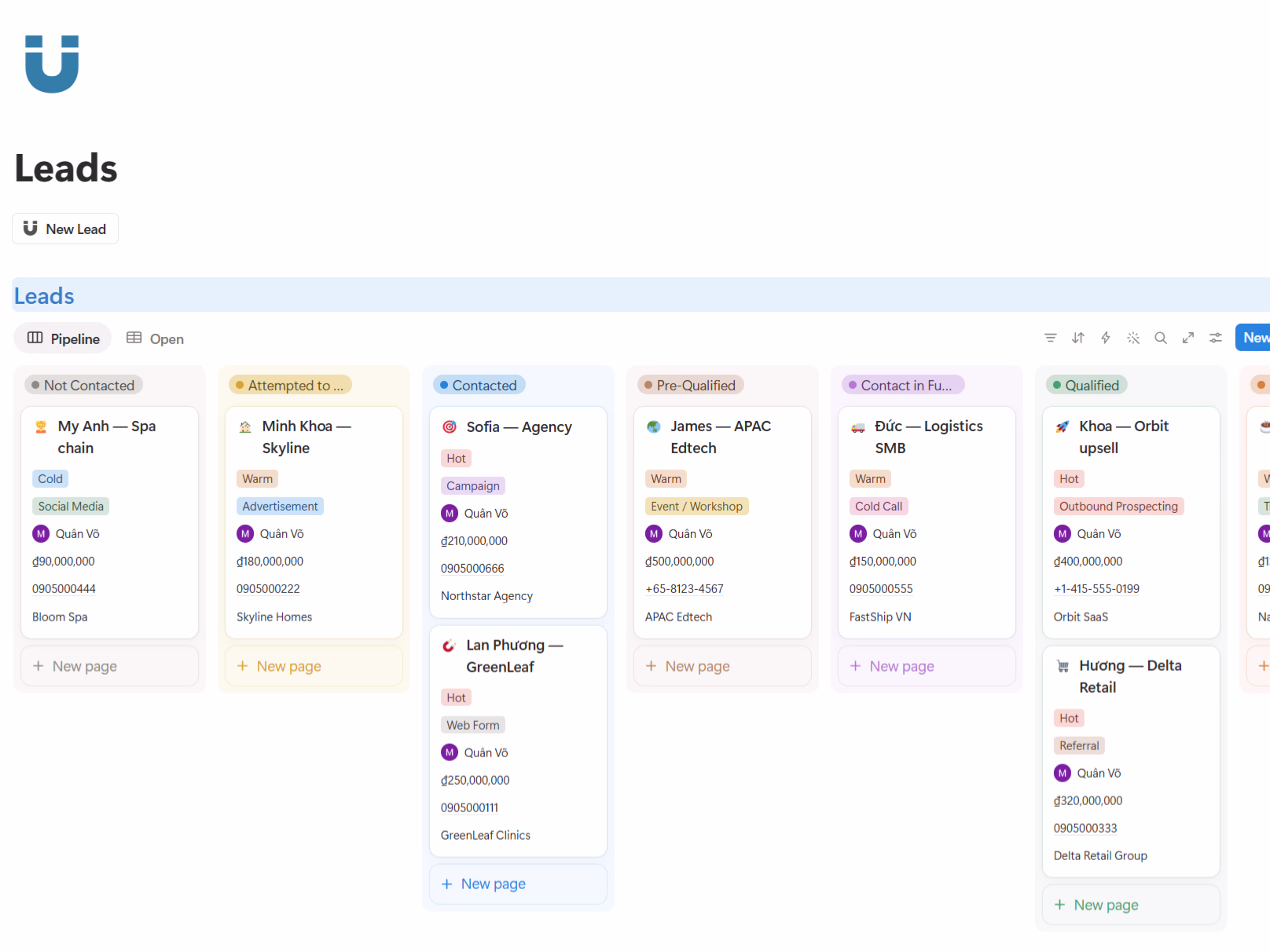Click the Web Form tag

(x=473, y=726)
